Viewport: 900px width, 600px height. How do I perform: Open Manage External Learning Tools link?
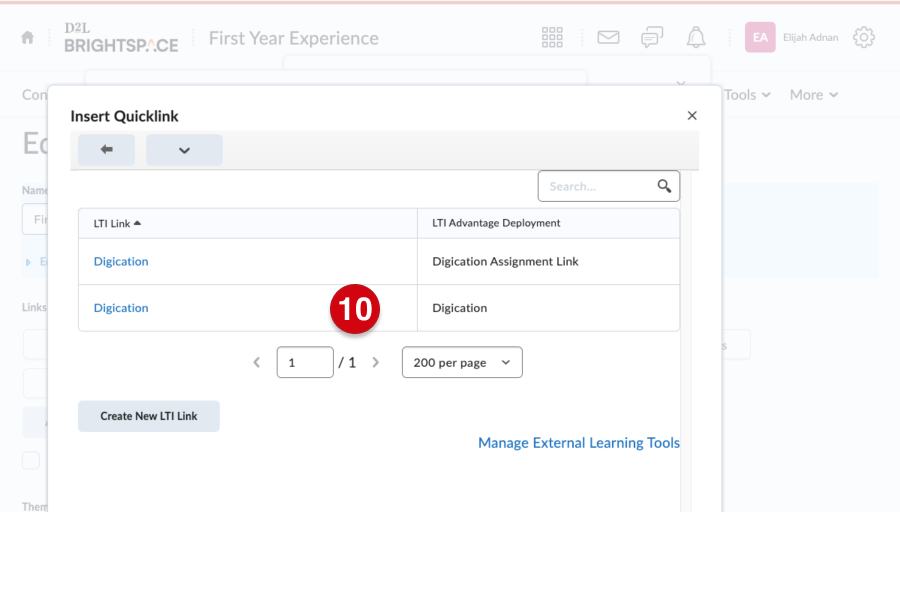(579, 443)
